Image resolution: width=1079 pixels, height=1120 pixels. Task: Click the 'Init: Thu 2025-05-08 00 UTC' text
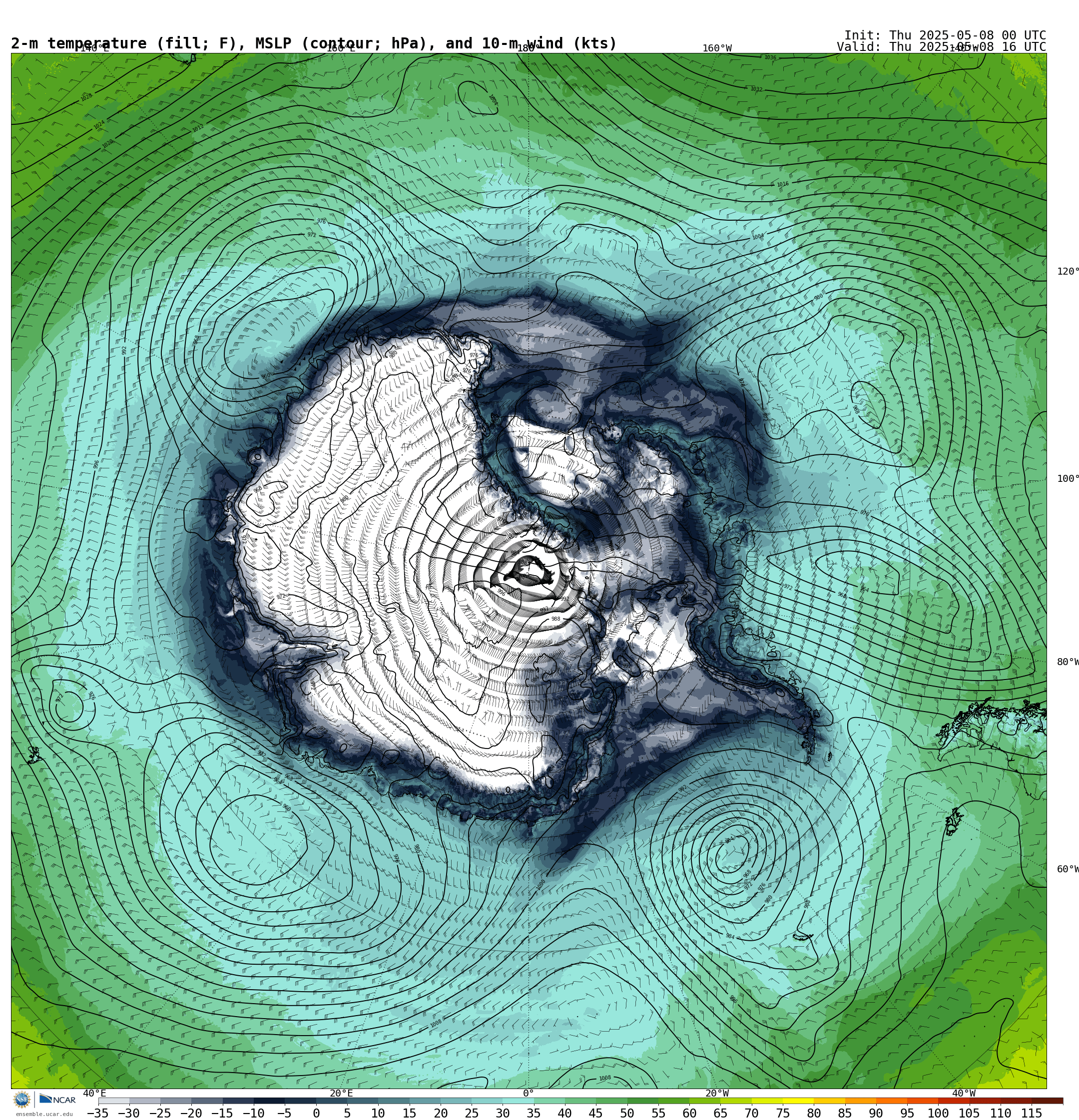pos(945,35)
